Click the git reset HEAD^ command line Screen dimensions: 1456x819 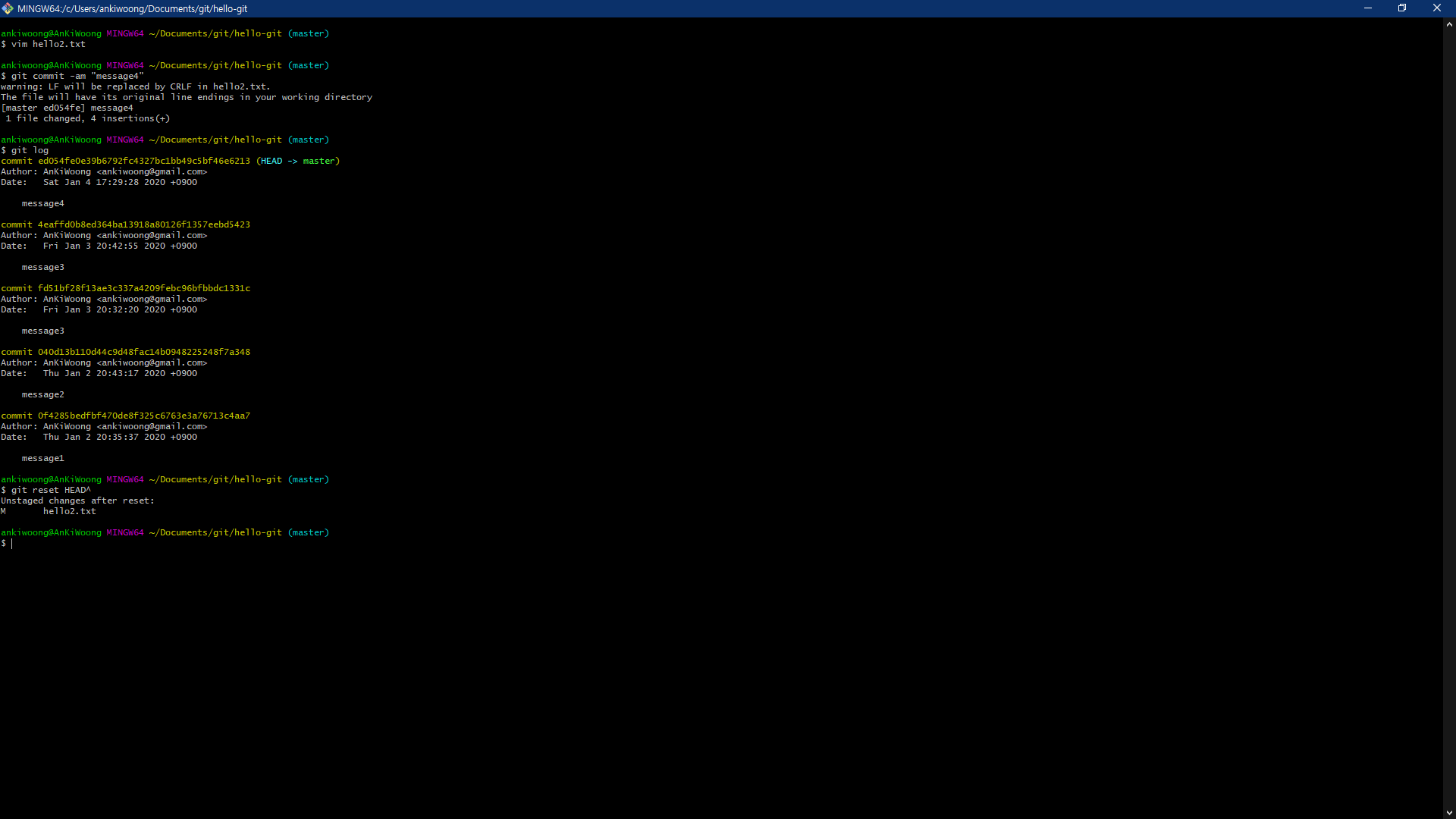50,490
